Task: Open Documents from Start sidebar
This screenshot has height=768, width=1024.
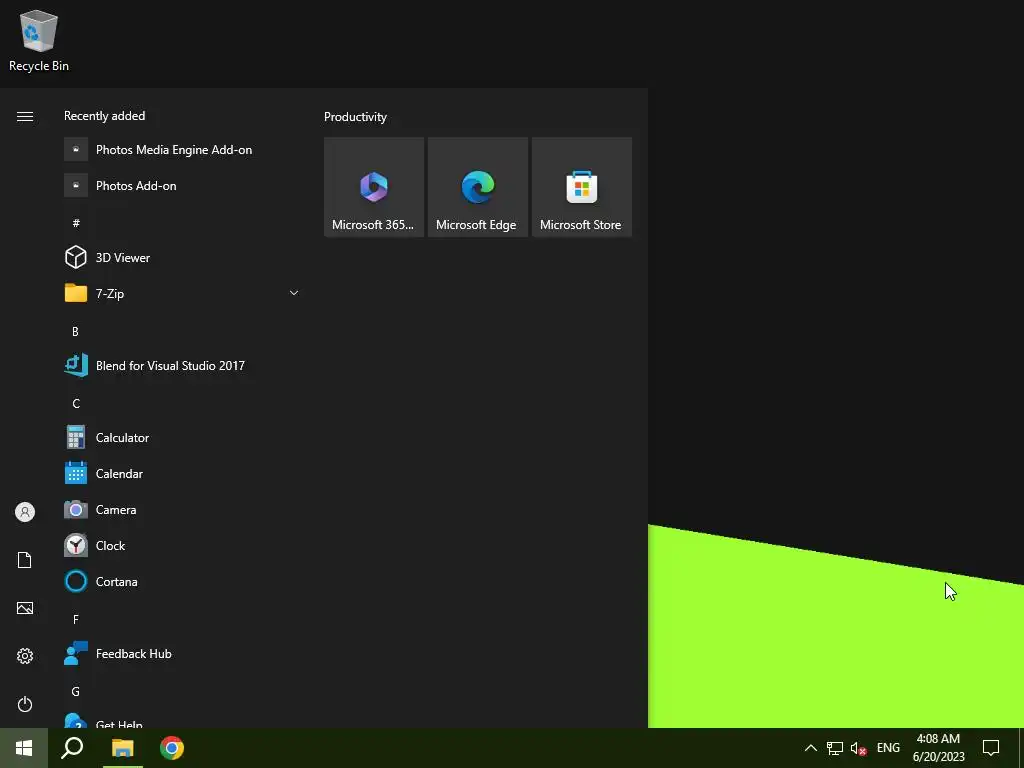Action: 25,560
